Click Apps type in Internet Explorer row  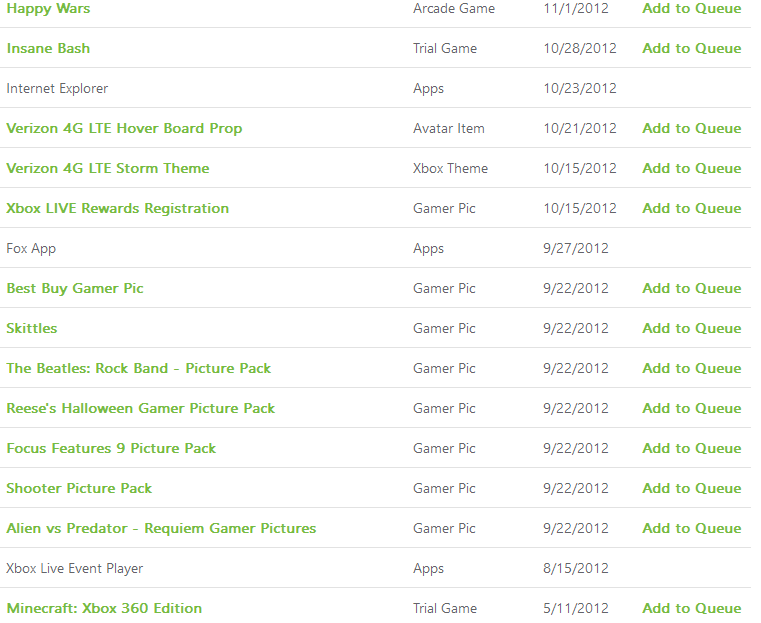tap(429, 89)
